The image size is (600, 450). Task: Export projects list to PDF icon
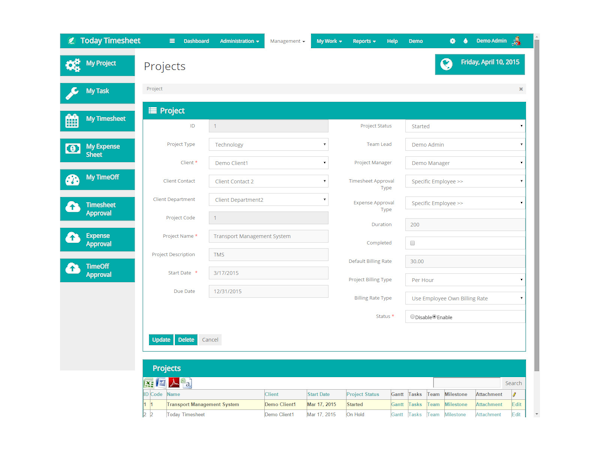[x=173, y=383]
